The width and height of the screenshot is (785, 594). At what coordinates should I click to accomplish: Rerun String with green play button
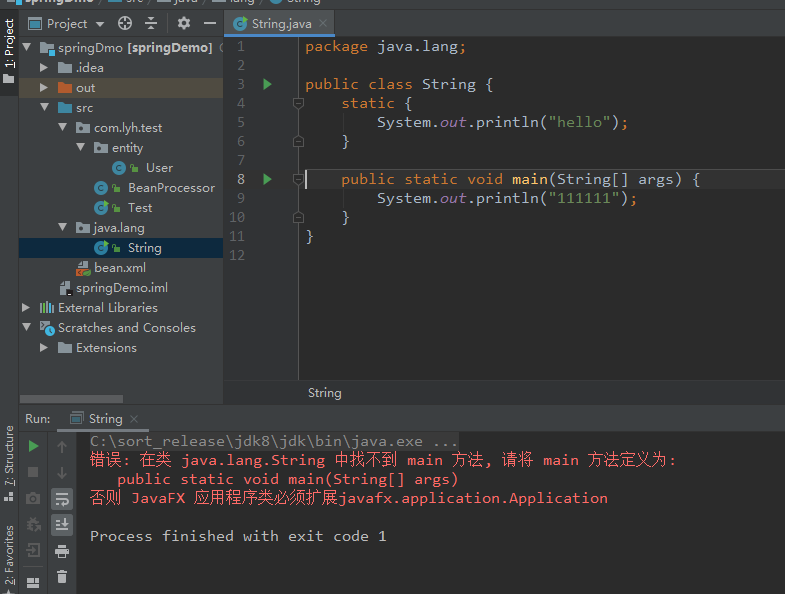(x=34, y=446)
